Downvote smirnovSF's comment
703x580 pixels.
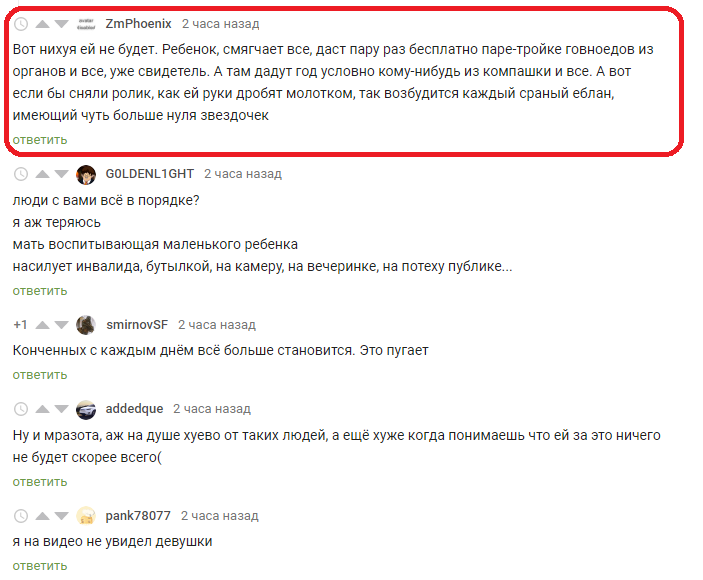(x=61, y=325)
